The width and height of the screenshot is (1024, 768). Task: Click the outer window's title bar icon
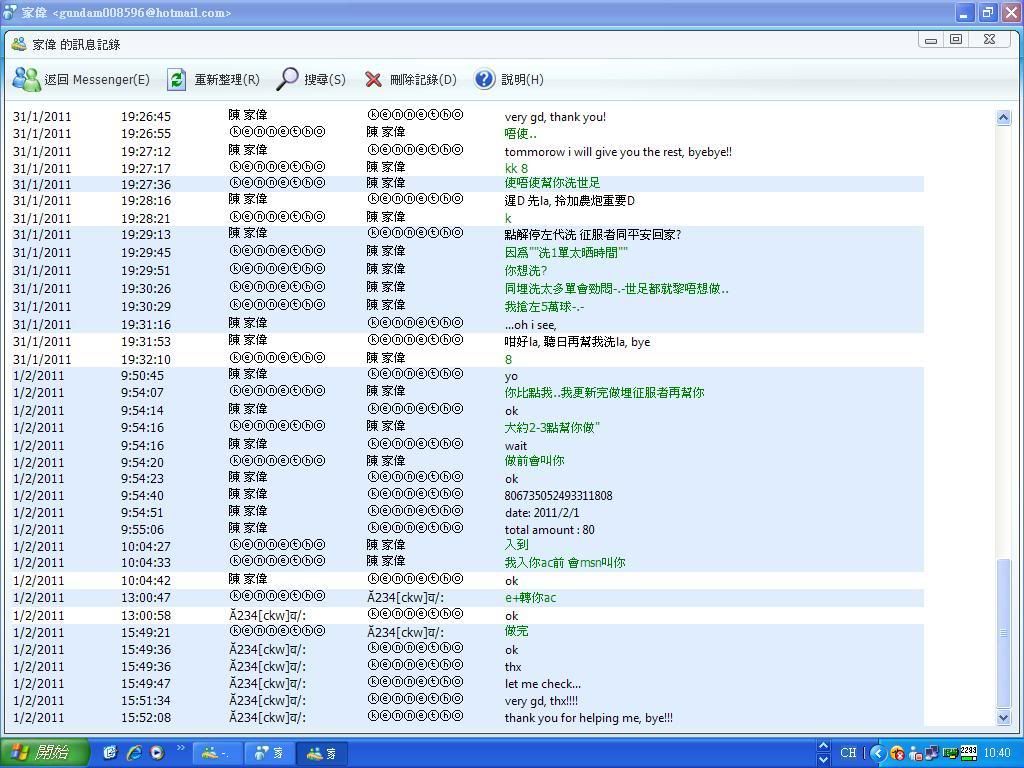coord(10,12)
